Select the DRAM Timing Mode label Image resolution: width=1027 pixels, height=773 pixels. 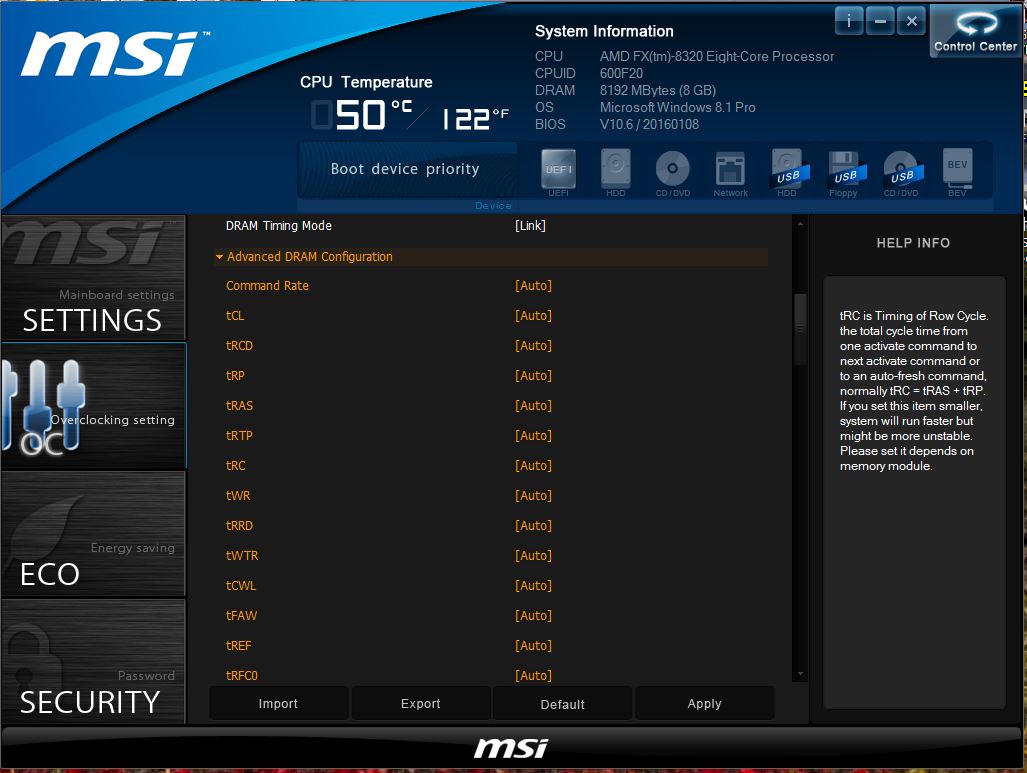coord(278,225)
